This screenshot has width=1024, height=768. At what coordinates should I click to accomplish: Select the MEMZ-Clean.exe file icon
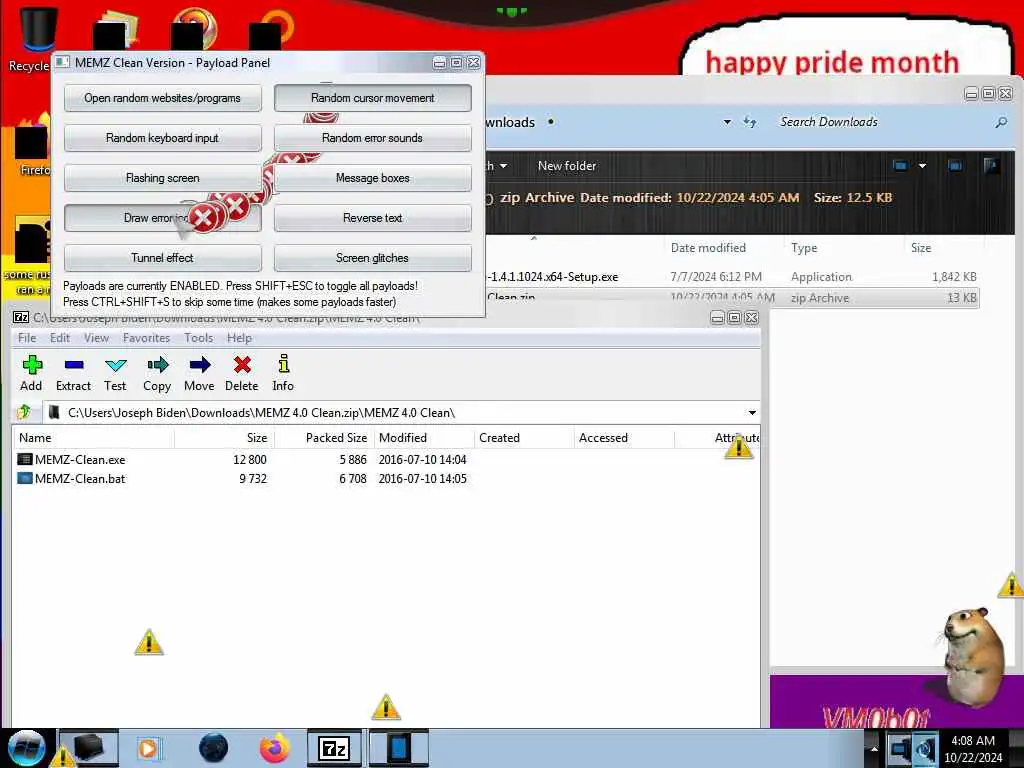pyautogui.click(x=24, y=459)
